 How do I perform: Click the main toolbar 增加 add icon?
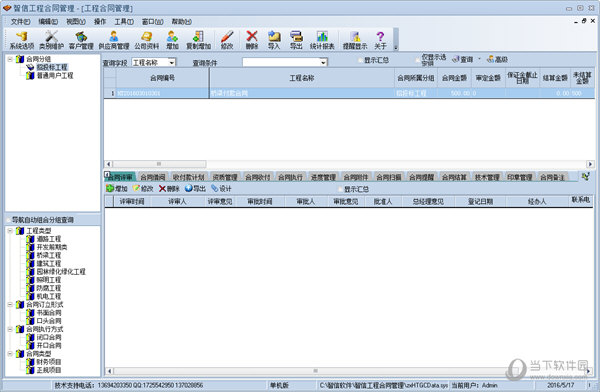[172, 40]
